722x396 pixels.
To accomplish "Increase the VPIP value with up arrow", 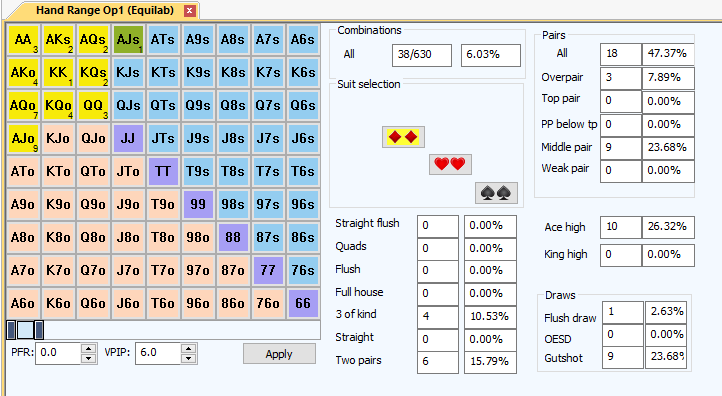I will coord(188,348).
